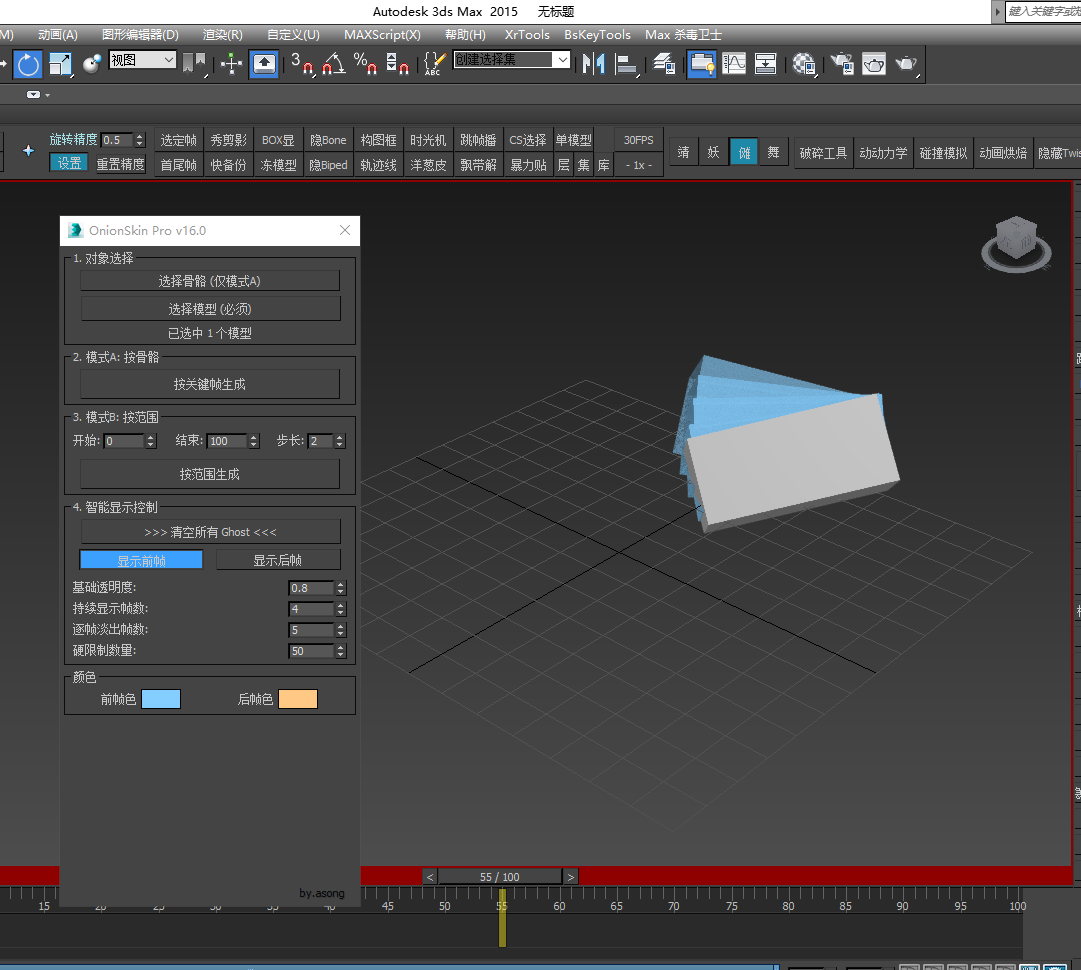1081x970 pixels.
Task: Open the Material Editor icon
Action: coord(803,64)
